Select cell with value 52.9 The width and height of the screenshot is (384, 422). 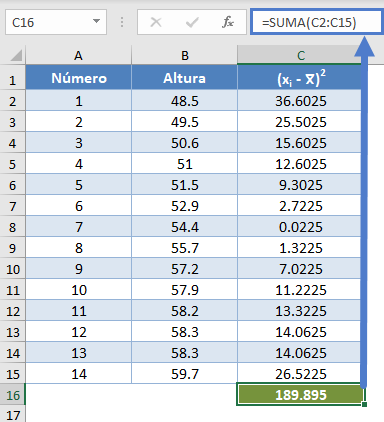(185, 206)
